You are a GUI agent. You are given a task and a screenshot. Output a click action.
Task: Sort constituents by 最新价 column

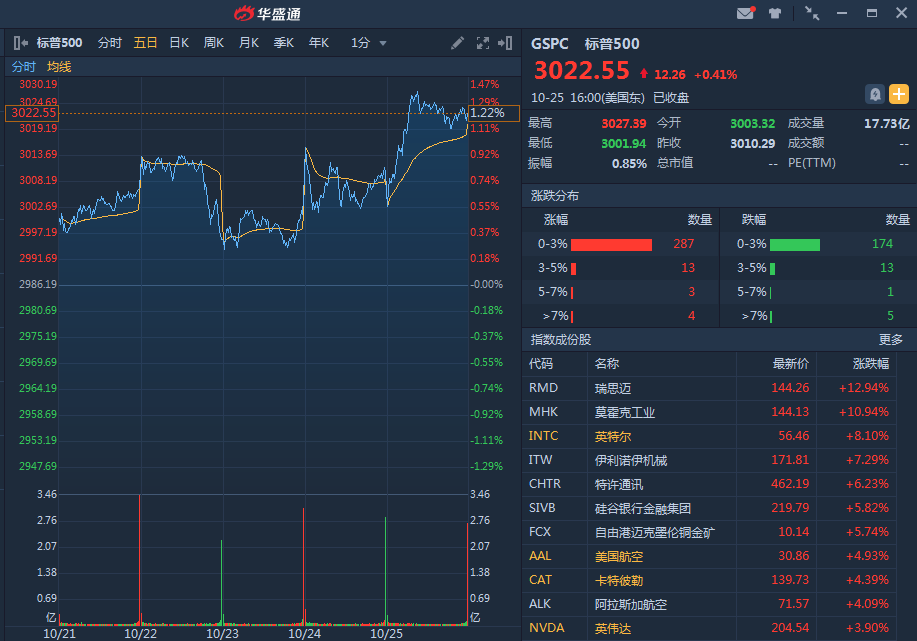tap(790, 364)
